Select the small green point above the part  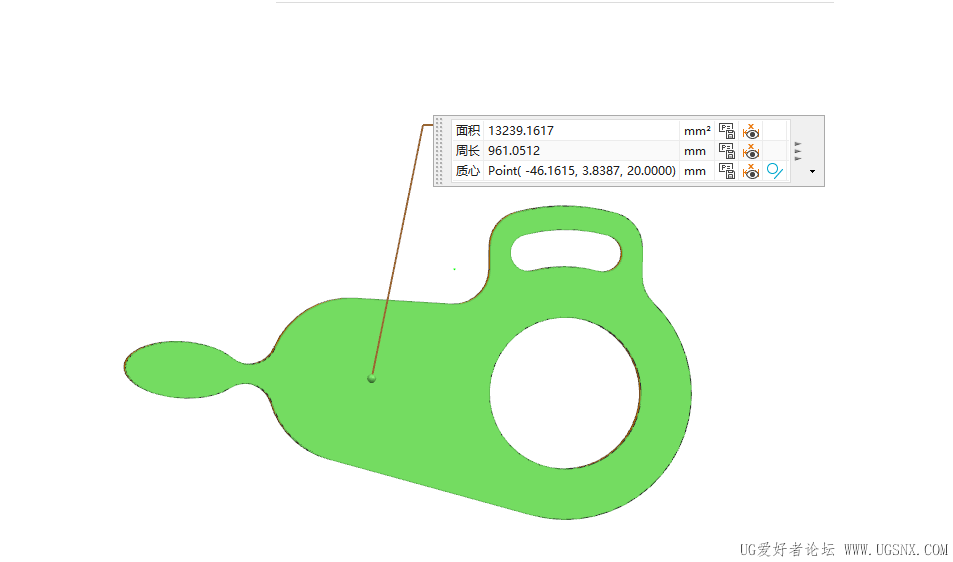(454, 269)
